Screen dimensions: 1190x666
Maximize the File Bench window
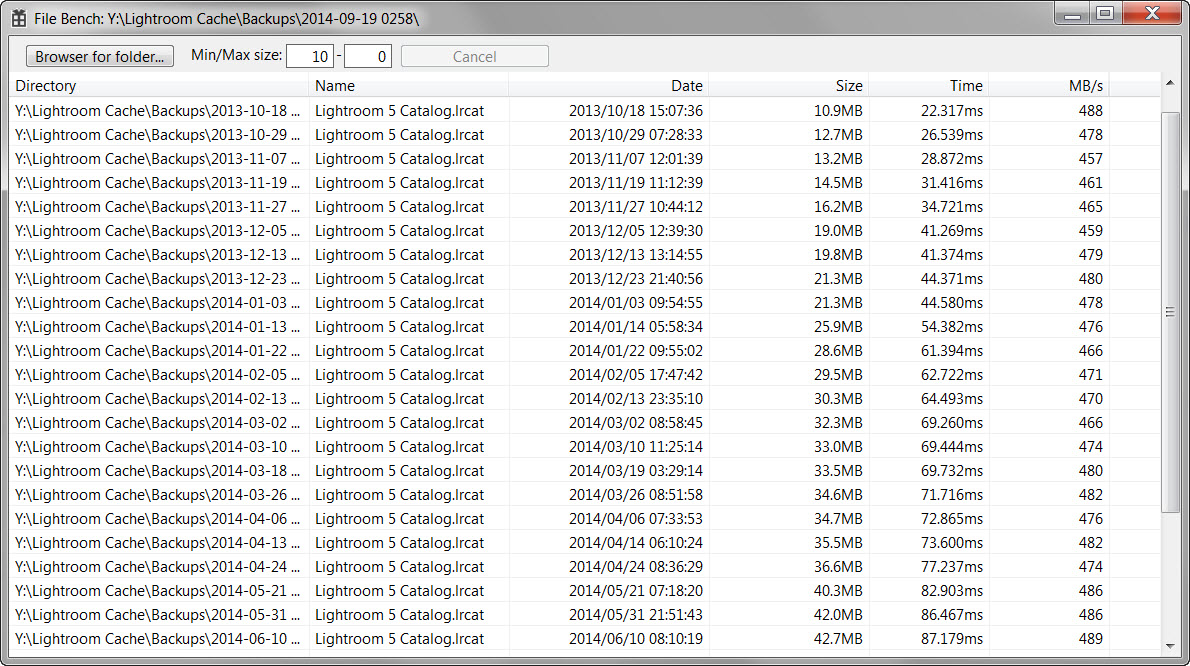1105,14
